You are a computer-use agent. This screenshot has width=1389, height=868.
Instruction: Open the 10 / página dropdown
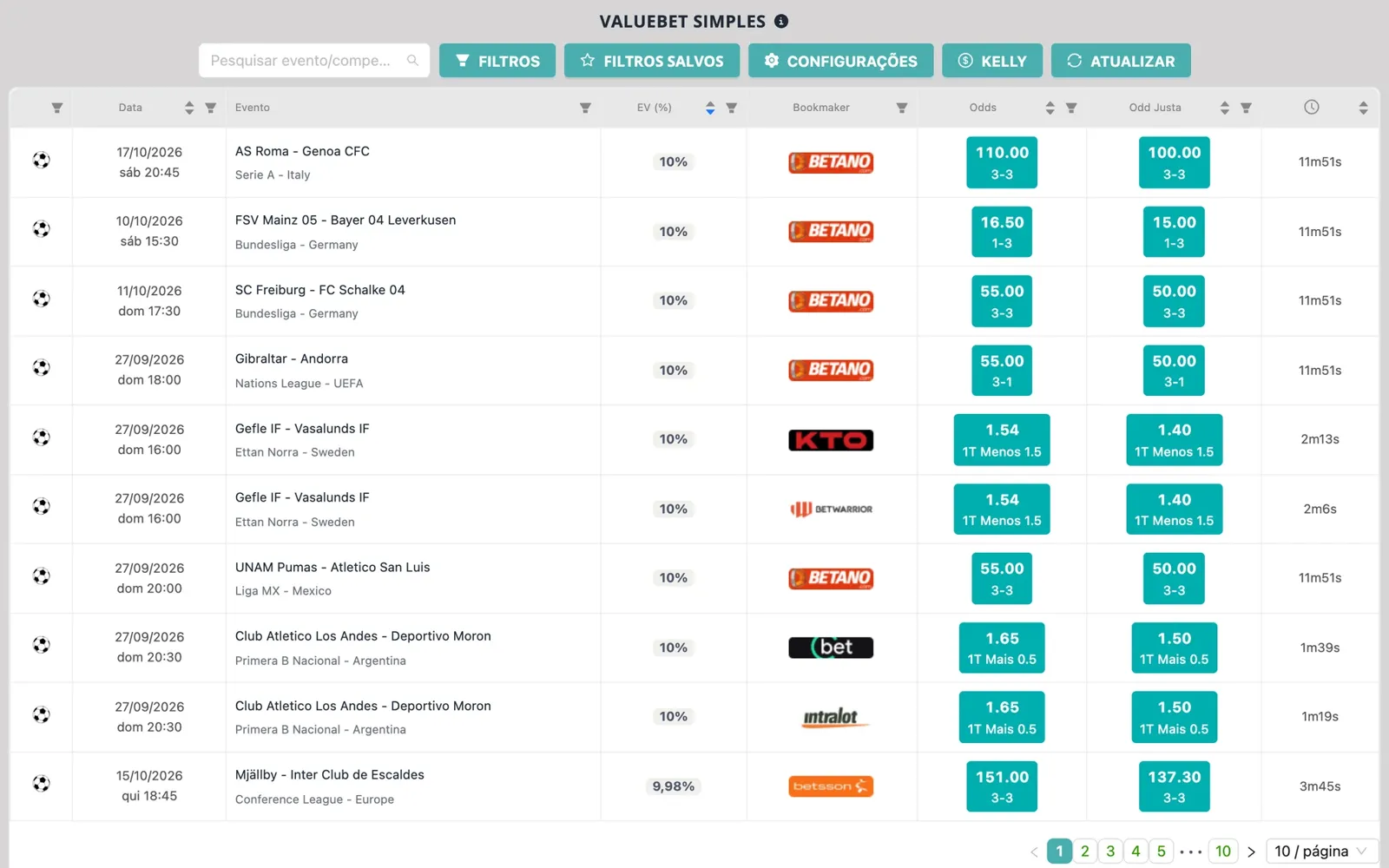click(x=1322, y=852)
